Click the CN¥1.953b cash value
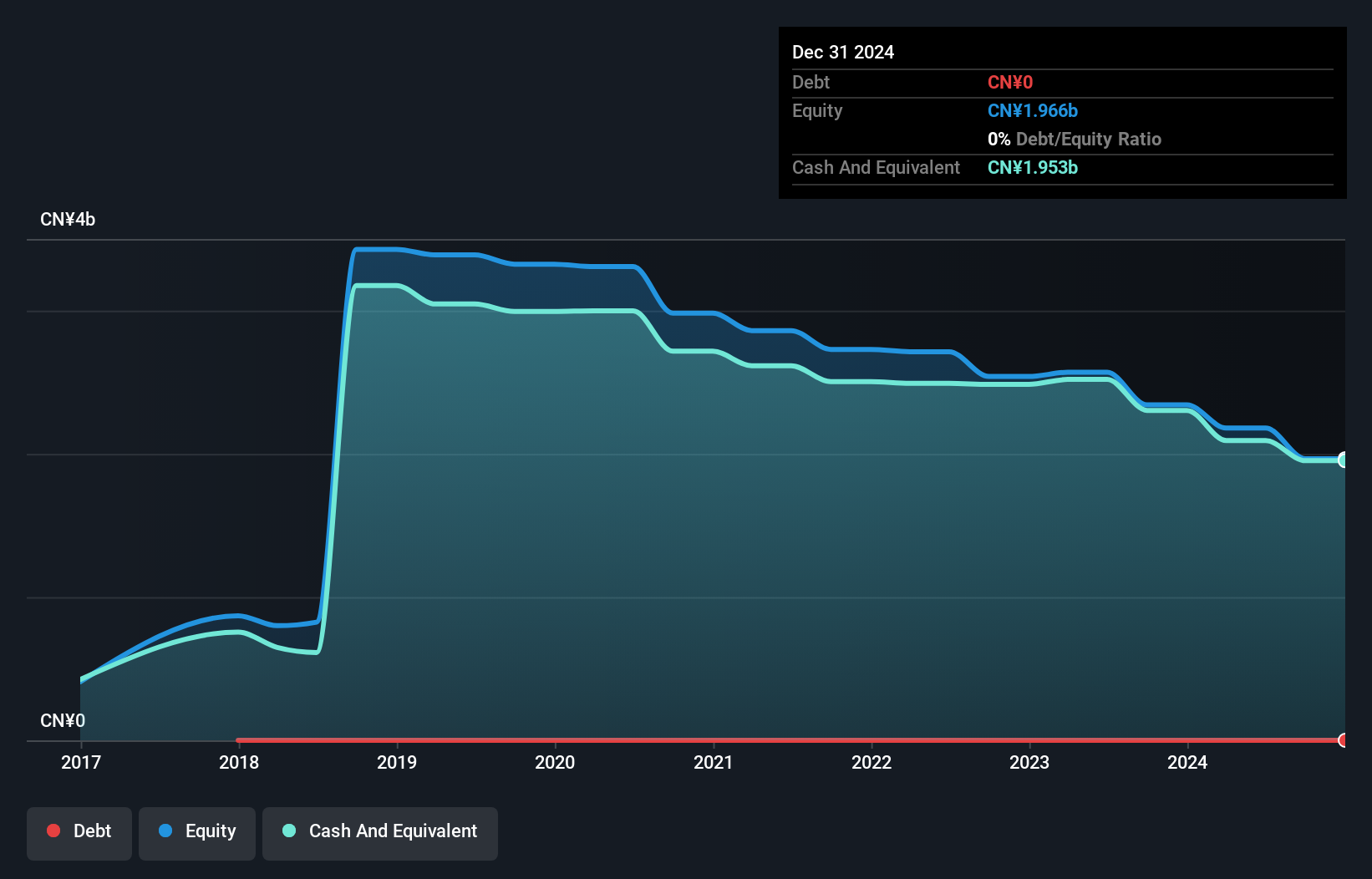This screenshot has height=879, width=1372. pos(1033,167)
